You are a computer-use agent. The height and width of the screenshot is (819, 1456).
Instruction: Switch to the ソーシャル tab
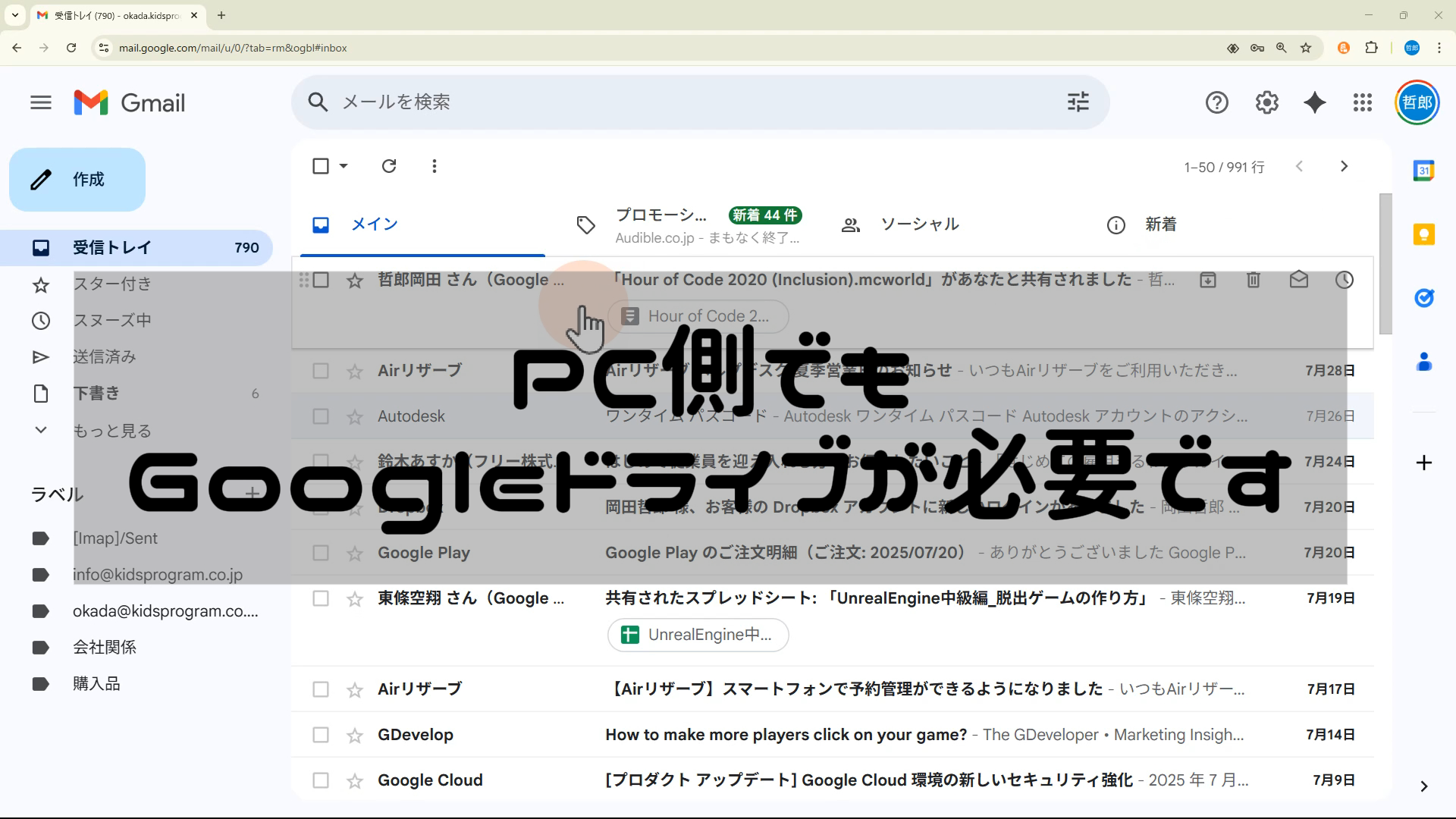(x=919, y=224)
